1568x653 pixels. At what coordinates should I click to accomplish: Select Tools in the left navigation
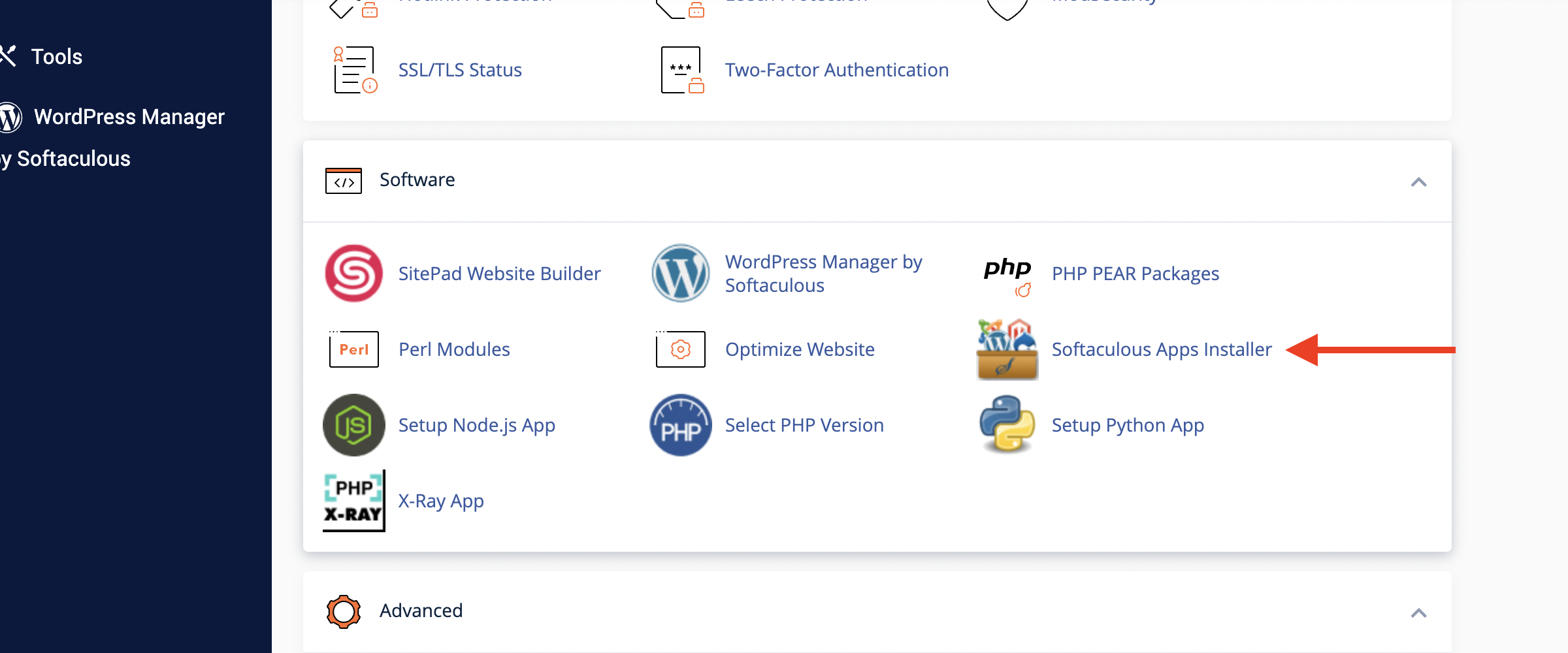pos(56,56)
